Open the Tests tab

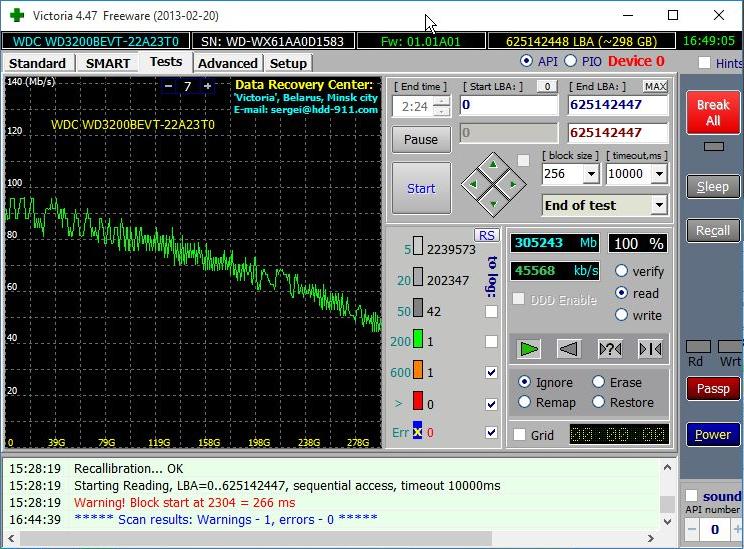click(x=166, y=62)
